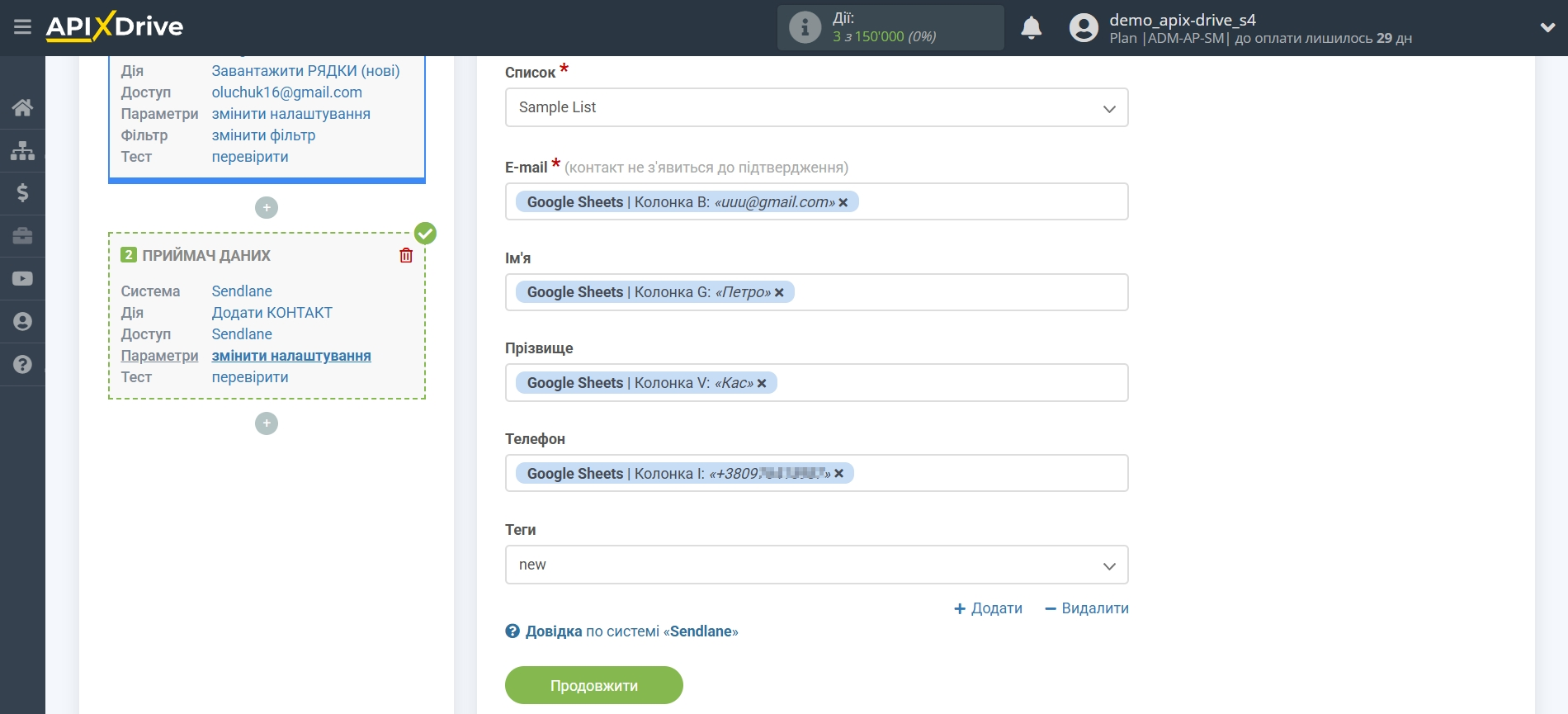
Task: Open the Список dropdown with Sample List
Action: [816, 107]
